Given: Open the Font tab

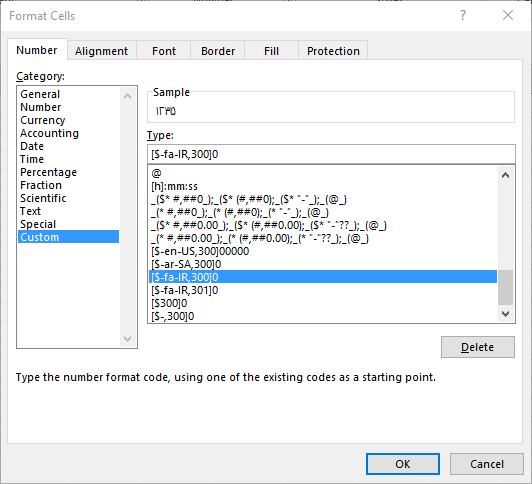Looking at the screenshot, I should click(x=164, y=51).
